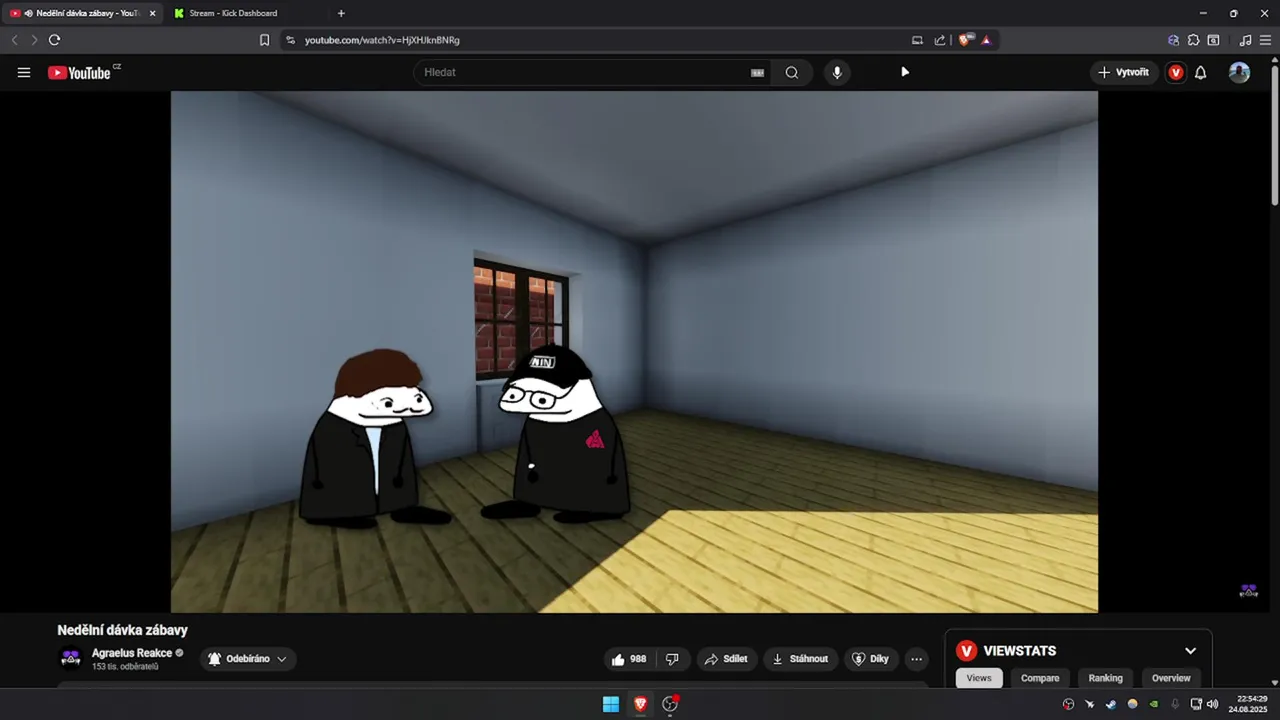Pause the video by clicking the player
The width and height of the screenshot is (1280, 720).
coord(634,352)
